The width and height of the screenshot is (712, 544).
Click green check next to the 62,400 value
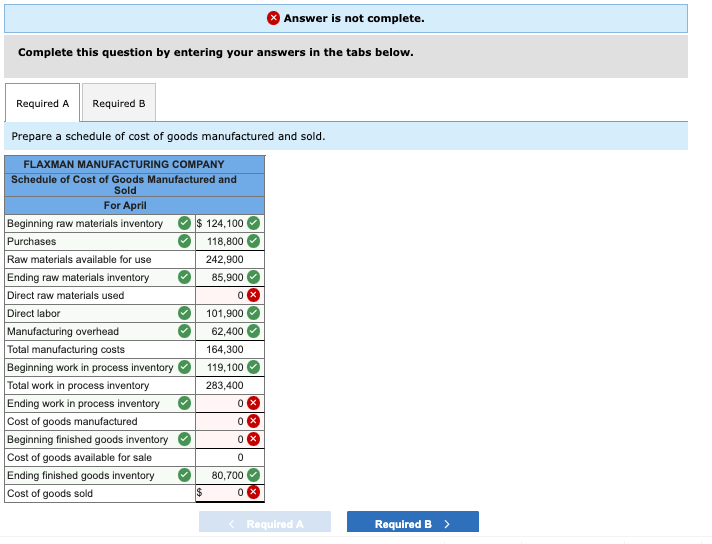click(253, 331)
